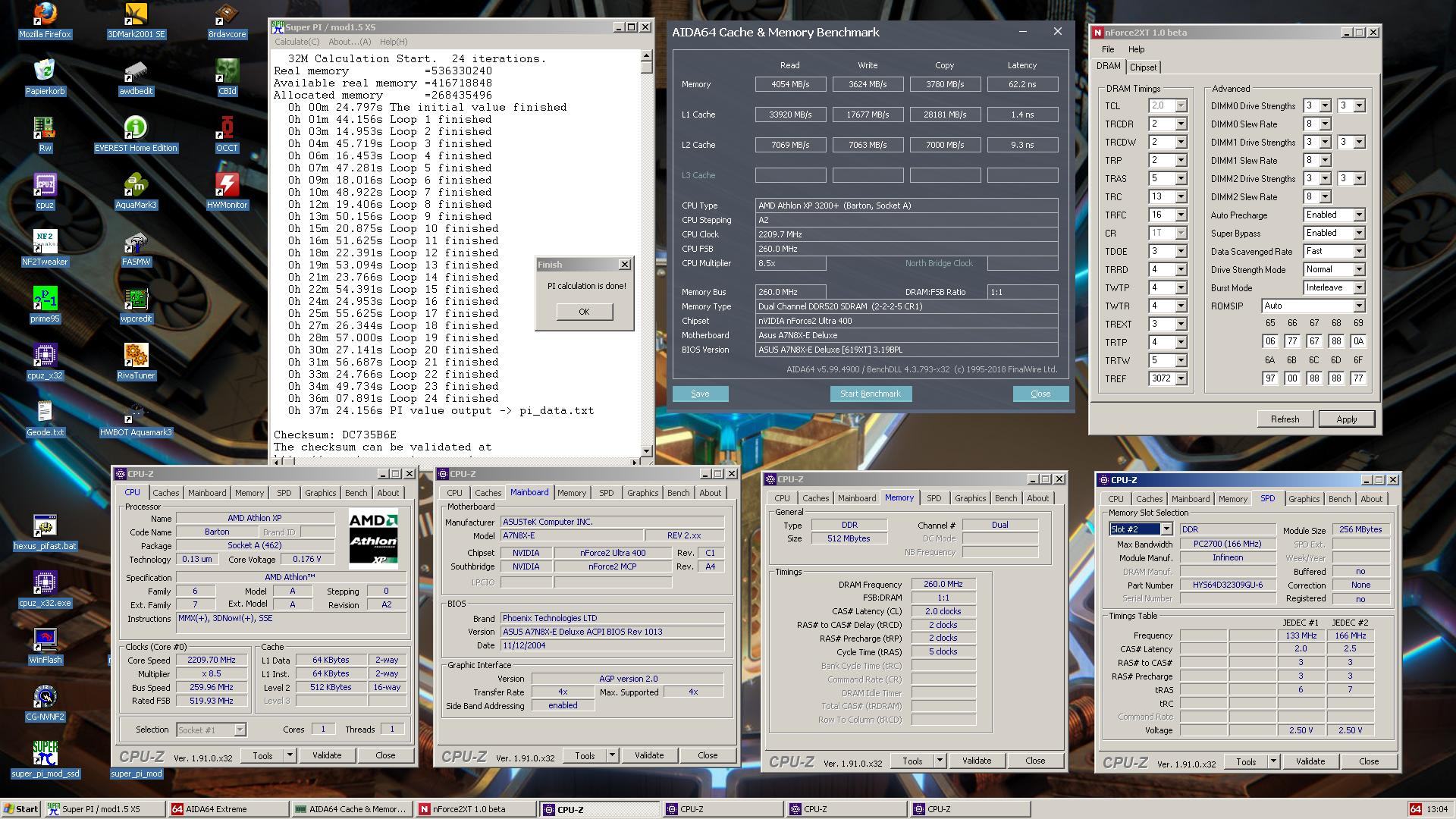Open Calculate(C) menu in Super PI

(x=297, y=42)
